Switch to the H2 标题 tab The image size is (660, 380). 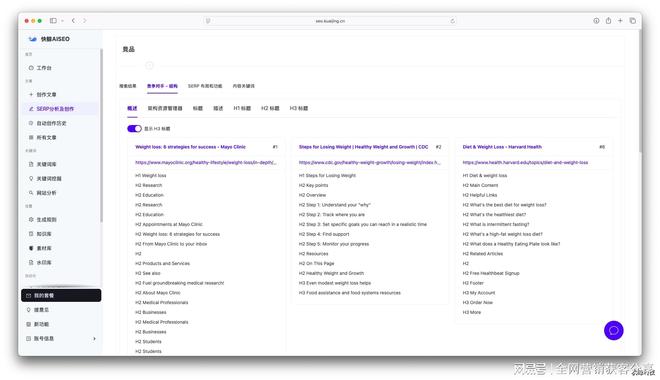point(270,108)
